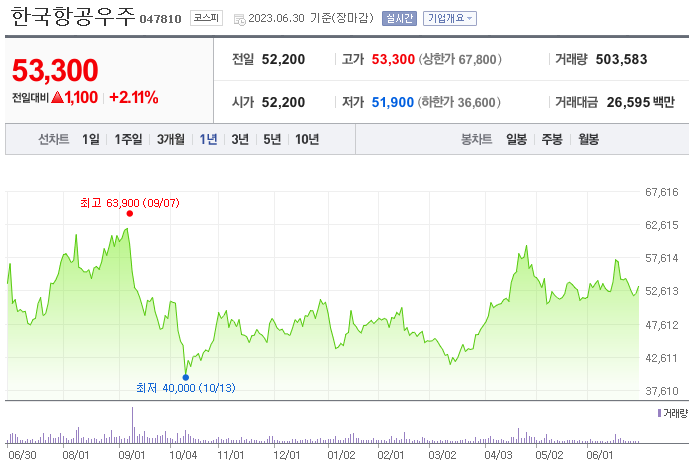Click the 67,616 price axis label
689x473 pixels.
coord(661,192)
